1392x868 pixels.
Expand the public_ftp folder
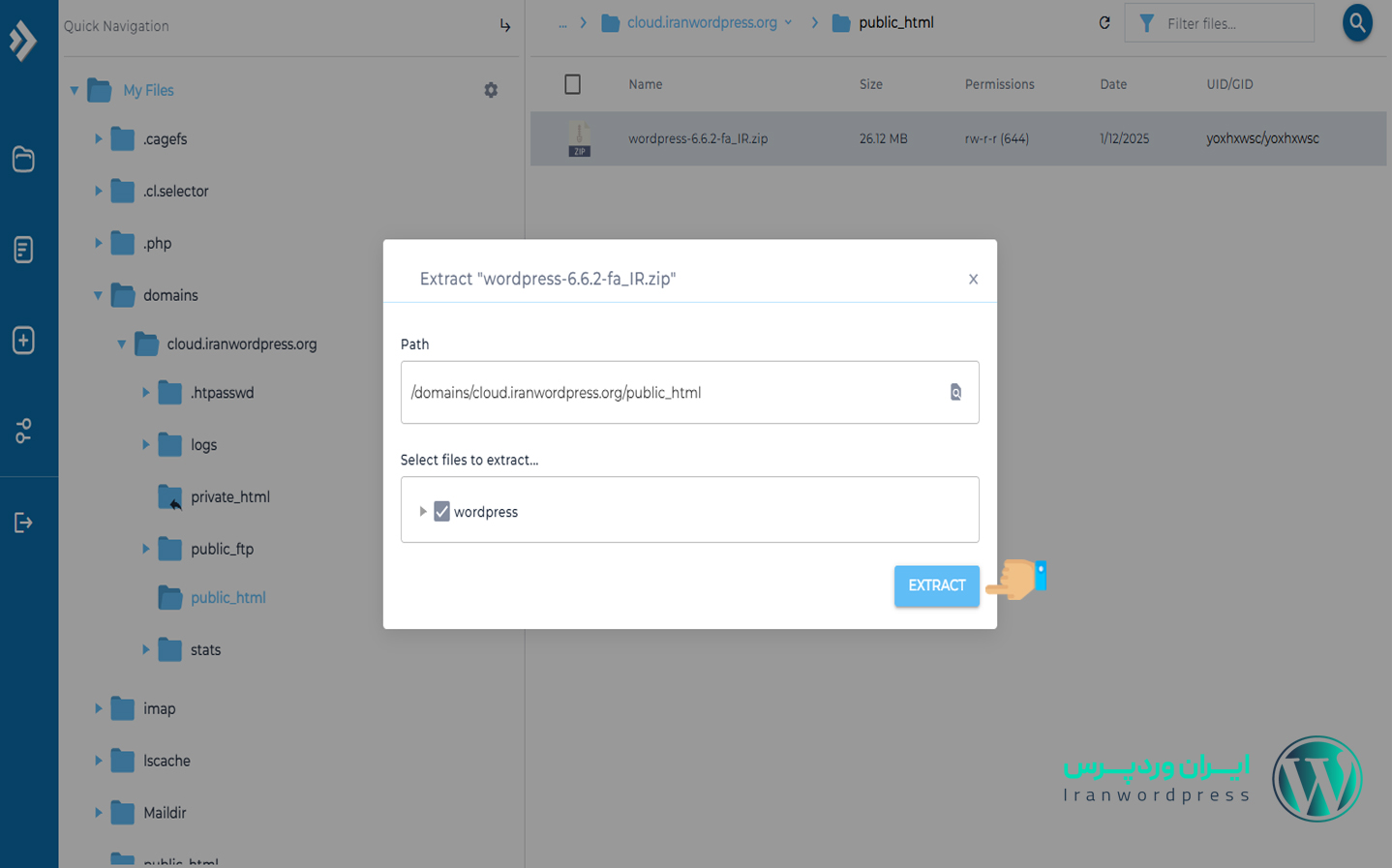[x=145, y=549]
